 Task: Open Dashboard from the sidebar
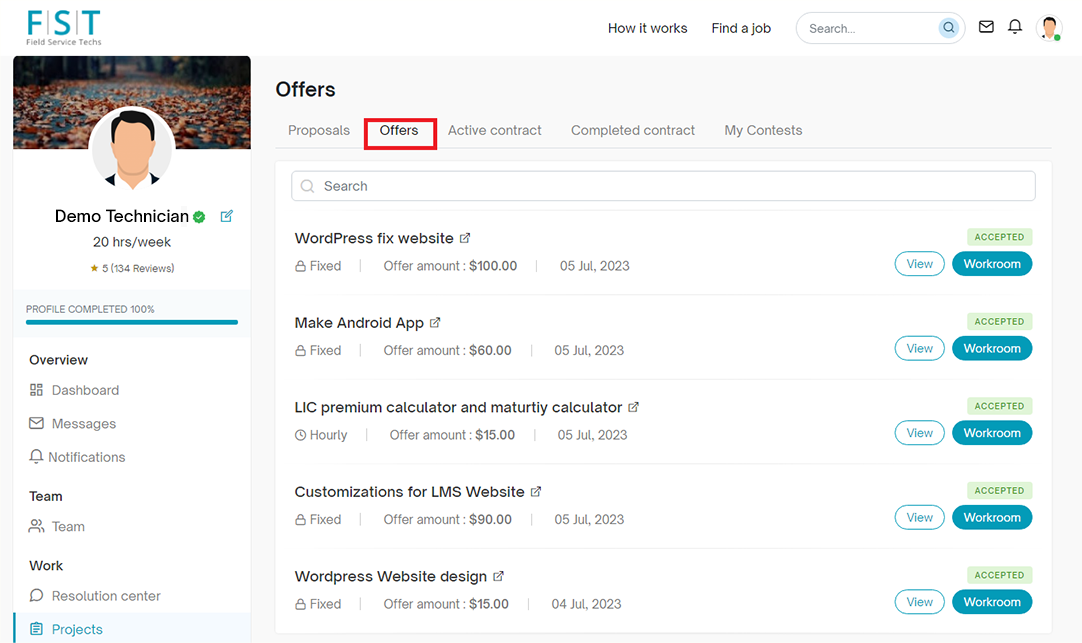point(85,390)
